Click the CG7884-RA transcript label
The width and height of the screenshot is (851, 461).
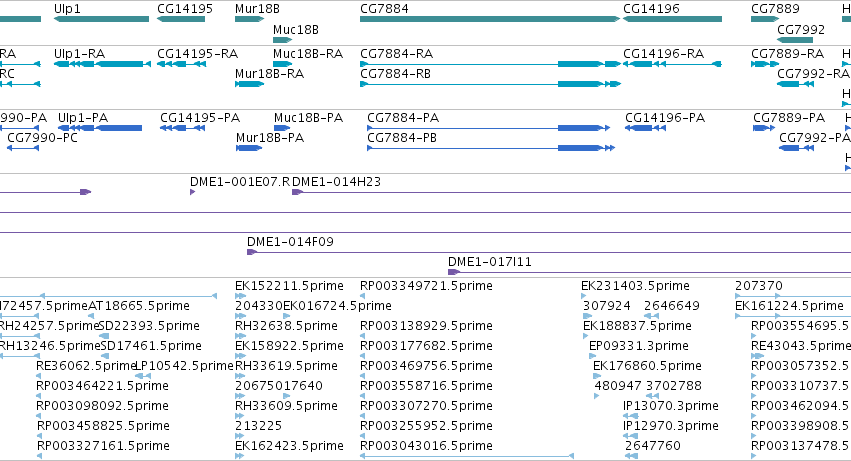(397, 54)
